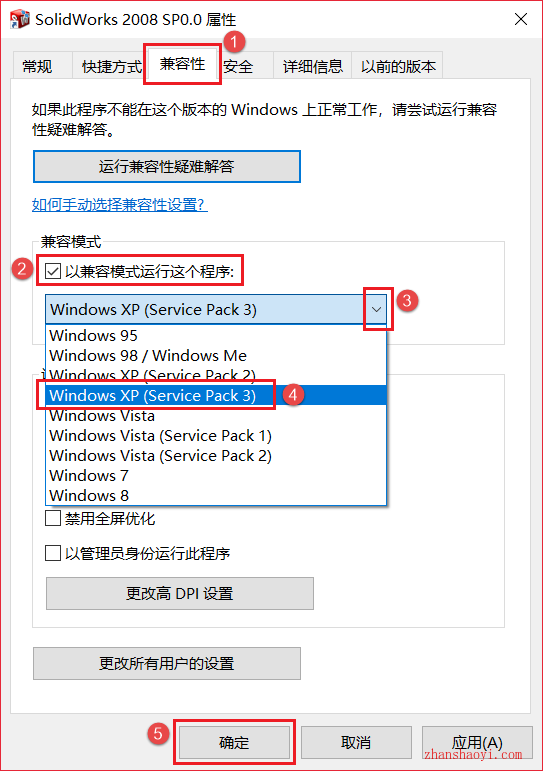Click 更改高 DPI 设置 button
Screen dimensions: 543x771
tap(180, 593)
